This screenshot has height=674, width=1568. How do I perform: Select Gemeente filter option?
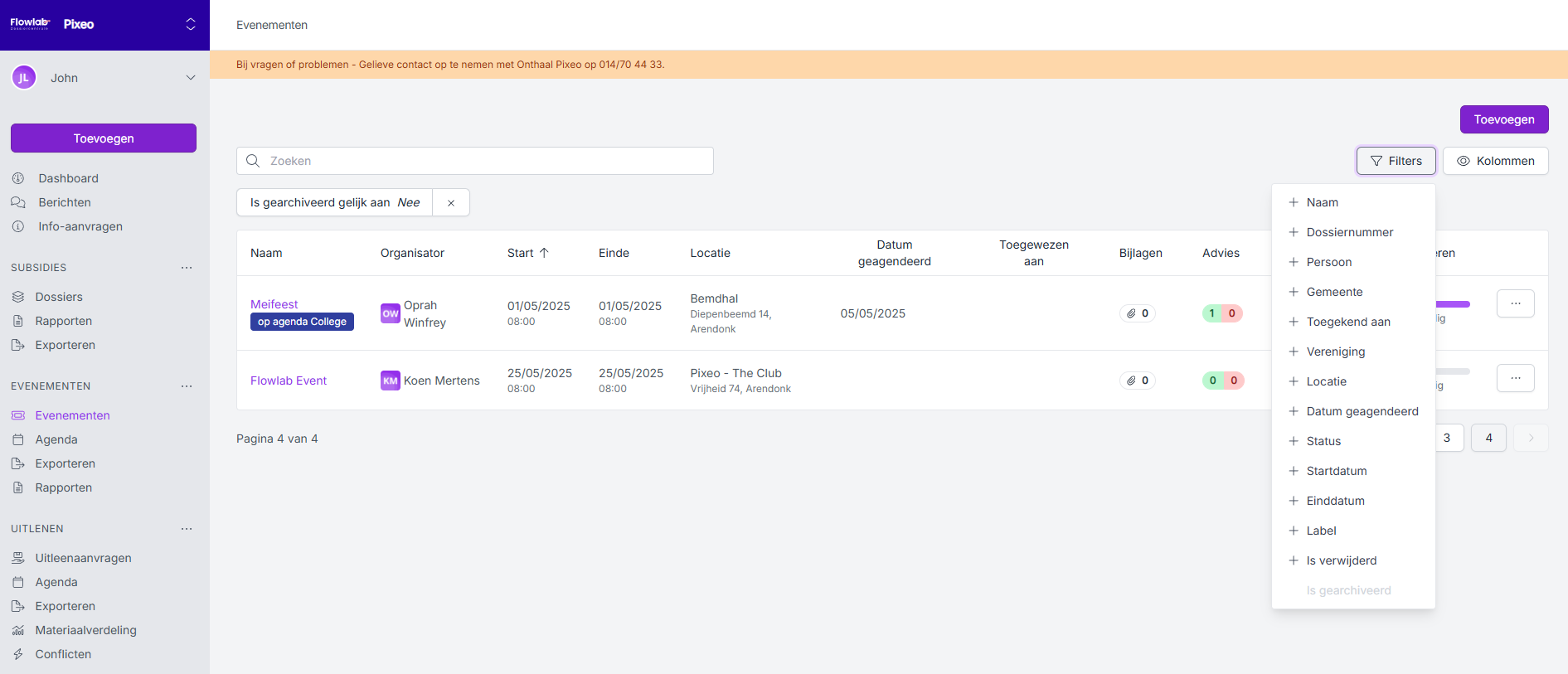coord(1334,292)
